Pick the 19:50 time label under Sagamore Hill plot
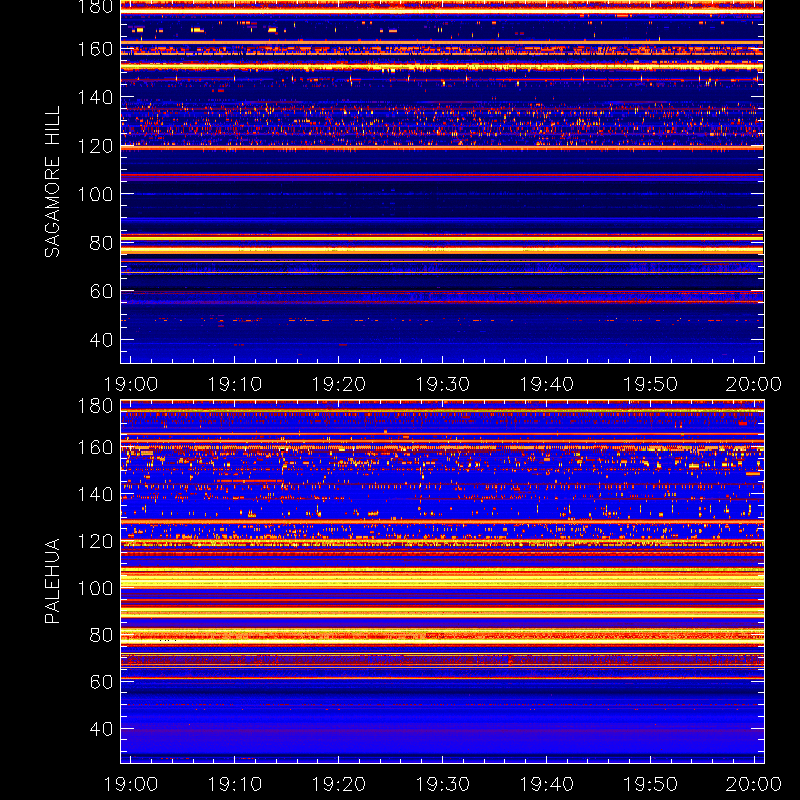 [x=651, y=384]
